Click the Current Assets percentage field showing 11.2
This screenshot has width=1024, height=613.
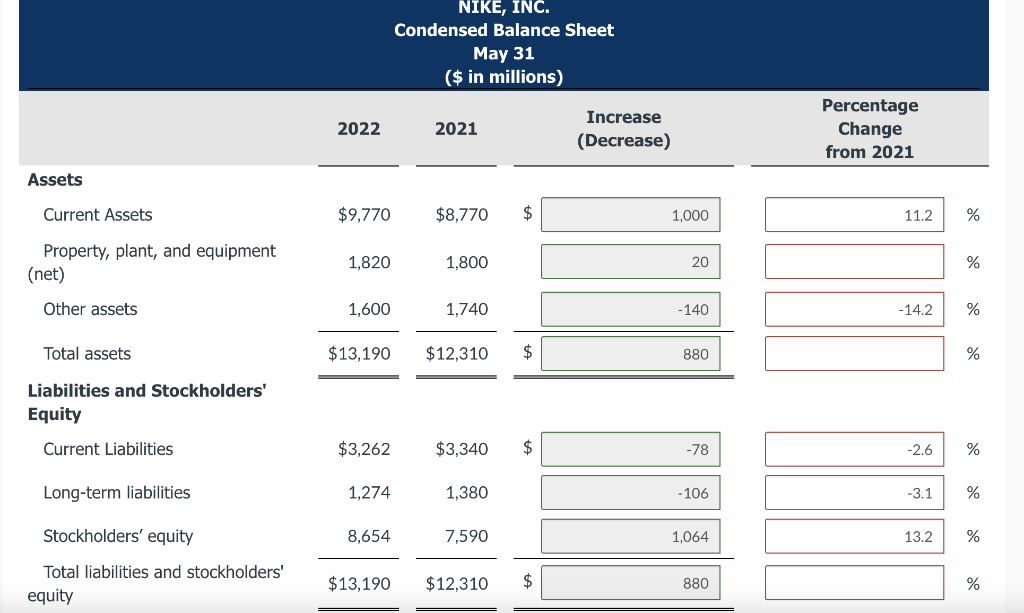point(854,214)
